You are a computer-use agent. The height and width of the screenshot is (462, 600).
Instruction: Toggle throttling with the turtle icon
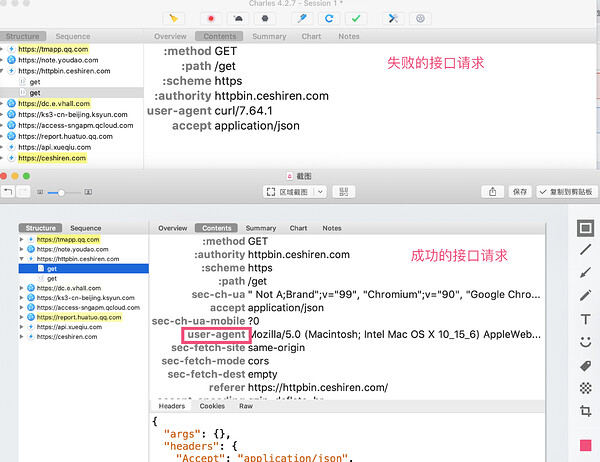click(x=238, y=18)
